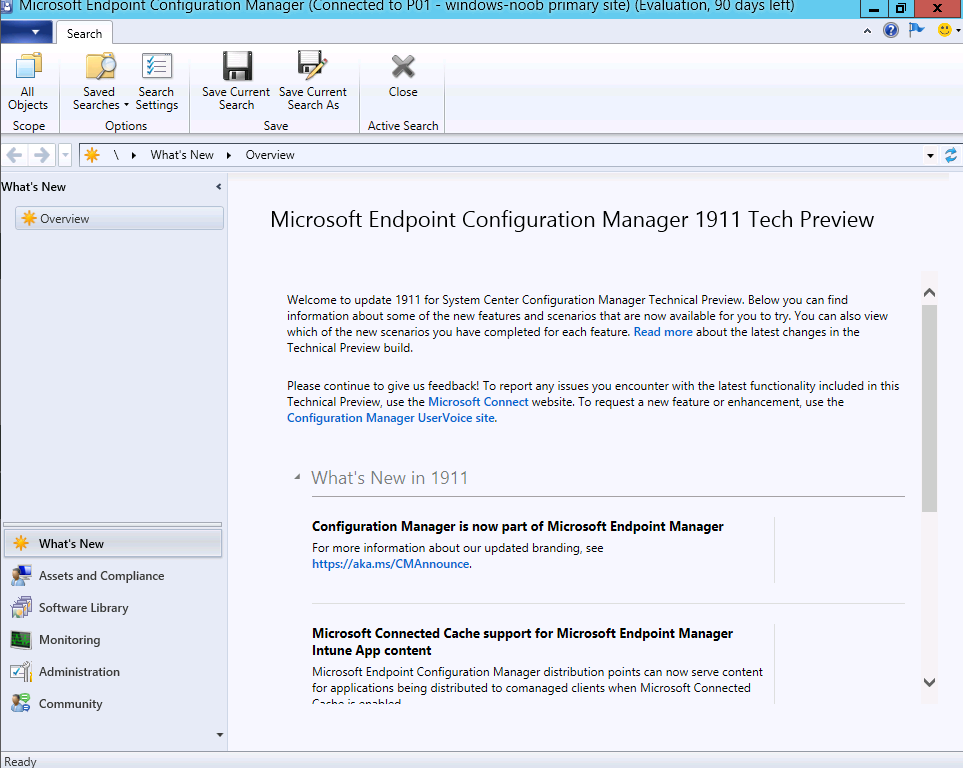Click Microsoft Connected Cache support heading
The height and width of the screenshot is (768, 963).
pos(522,641)
